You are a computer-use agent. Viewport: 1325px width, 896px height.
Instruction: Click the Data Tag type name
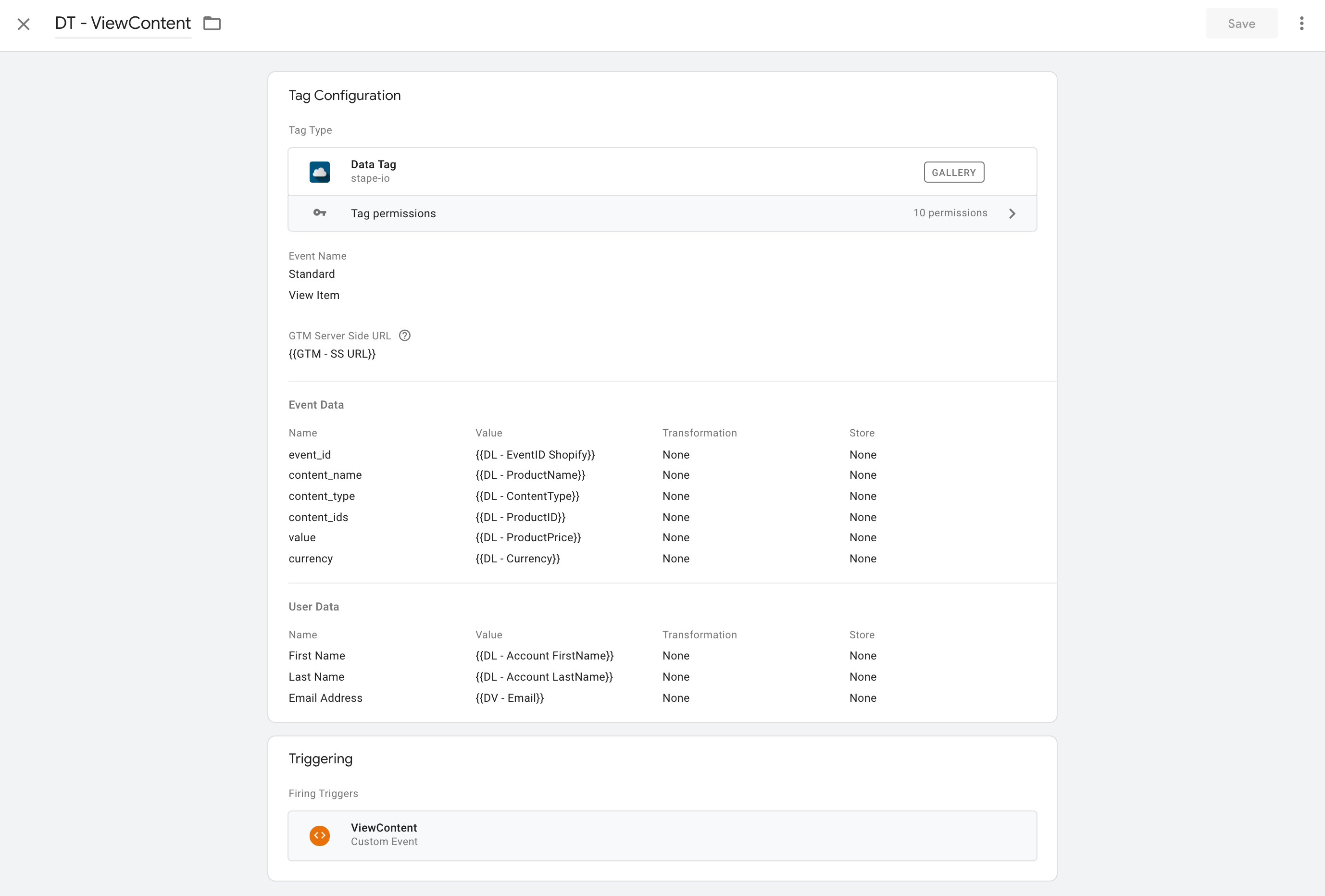pos(373,164)
